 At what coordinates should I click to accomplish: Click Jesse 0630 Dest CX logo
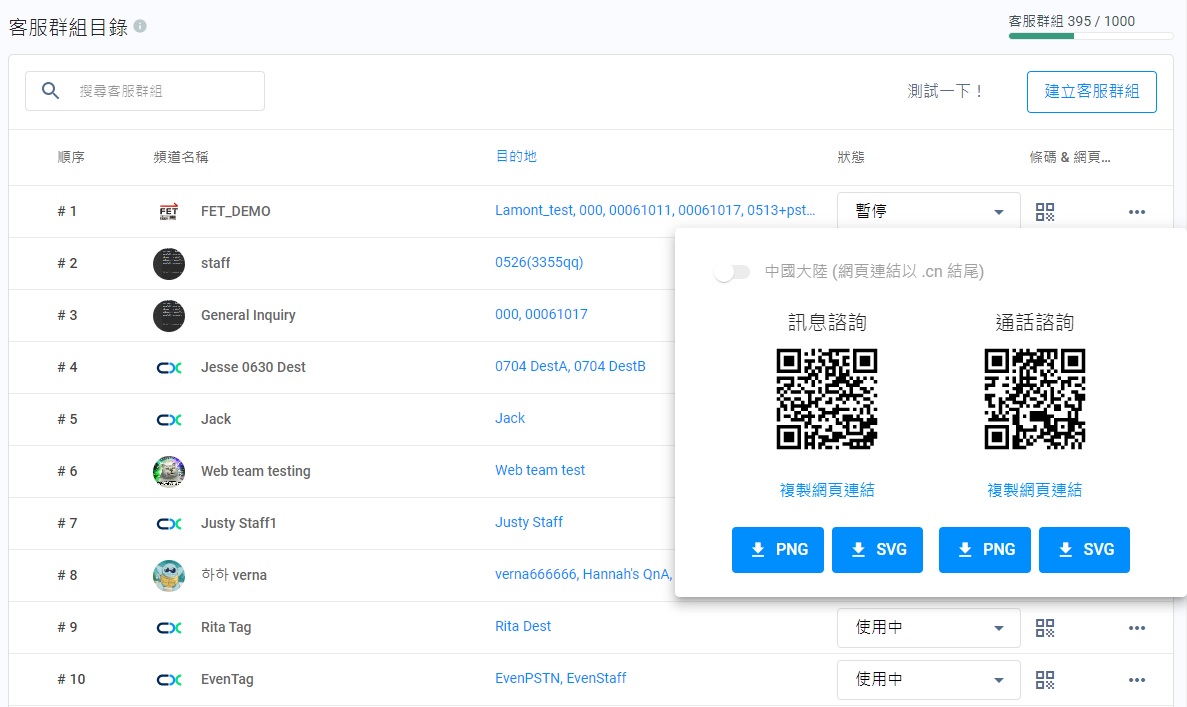point(169,368)
